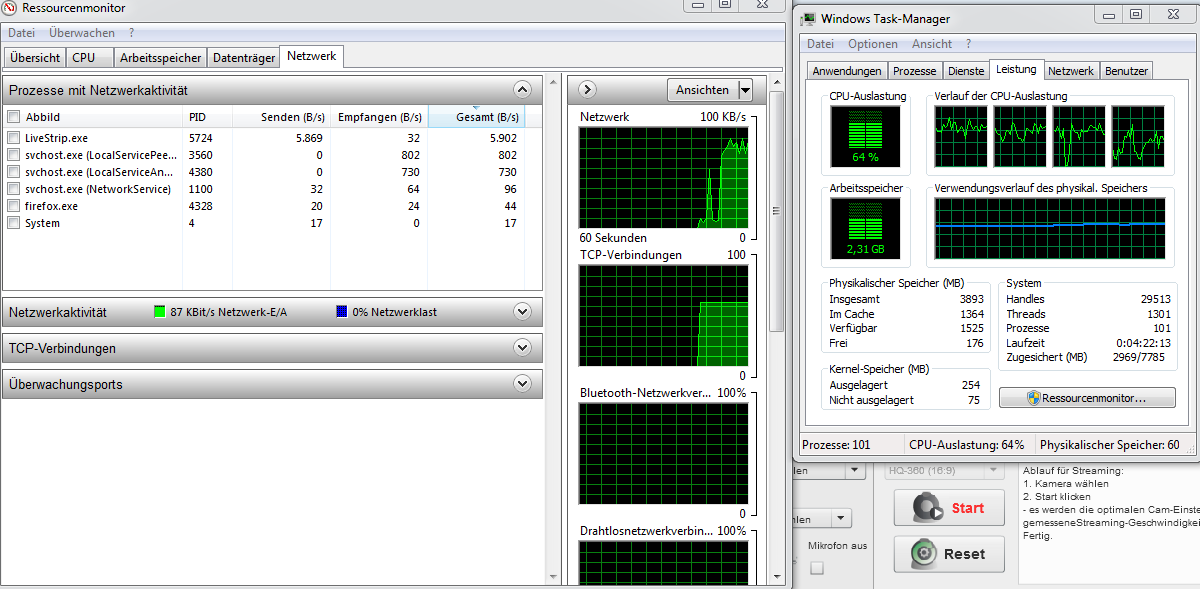Click PID value 5724
The height and width of the screenshot is (589, 1200).
coord(201,138)
